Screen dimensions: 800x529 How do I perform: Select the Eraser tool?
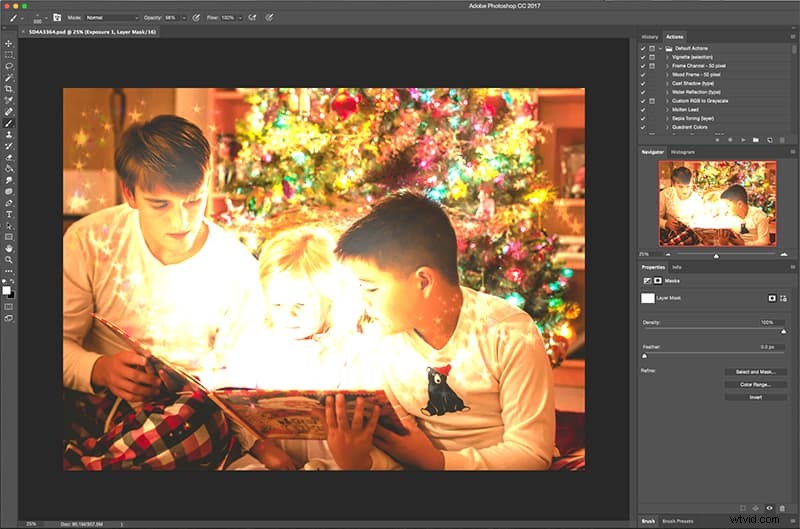coord(9,157)
